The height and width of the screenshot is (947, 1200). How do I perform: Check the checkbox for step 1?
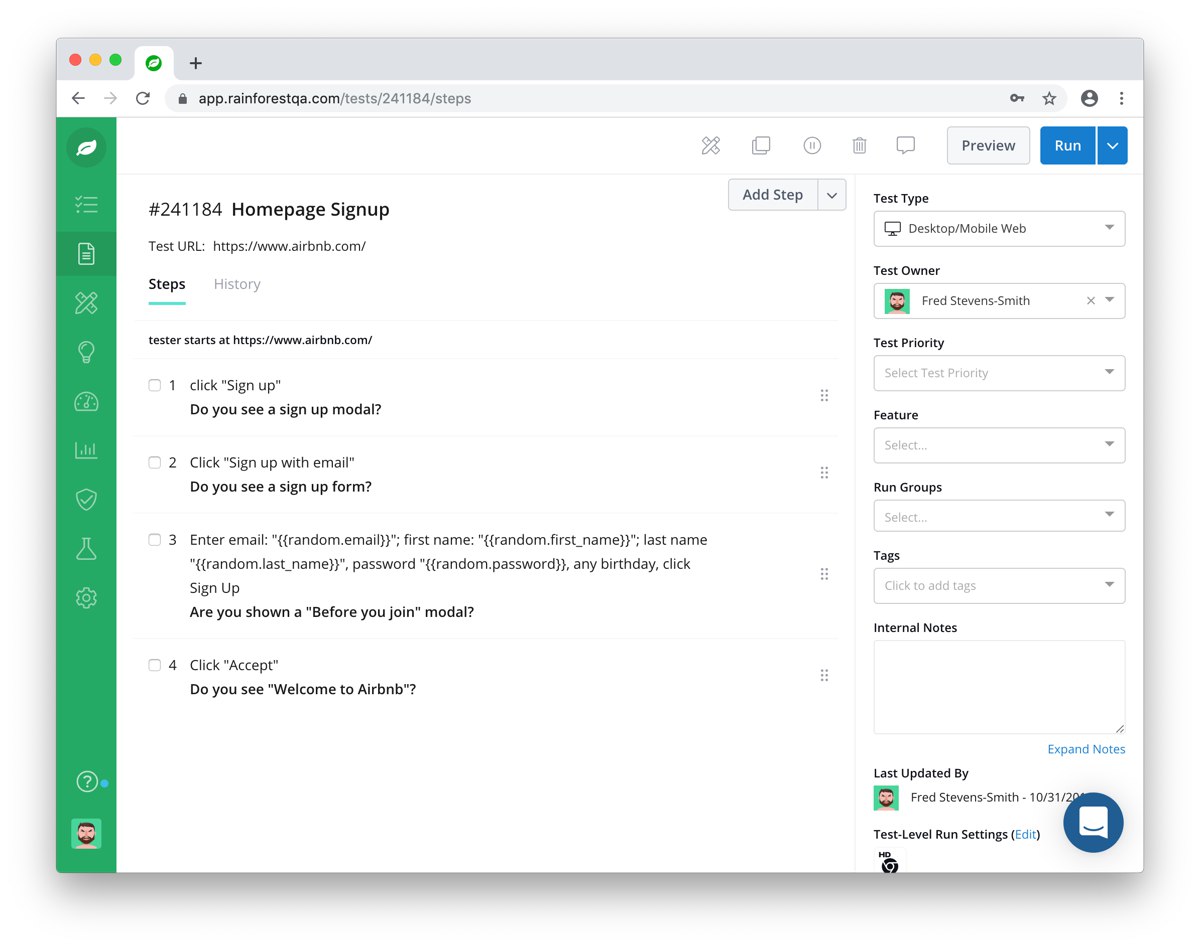point(155,385)
